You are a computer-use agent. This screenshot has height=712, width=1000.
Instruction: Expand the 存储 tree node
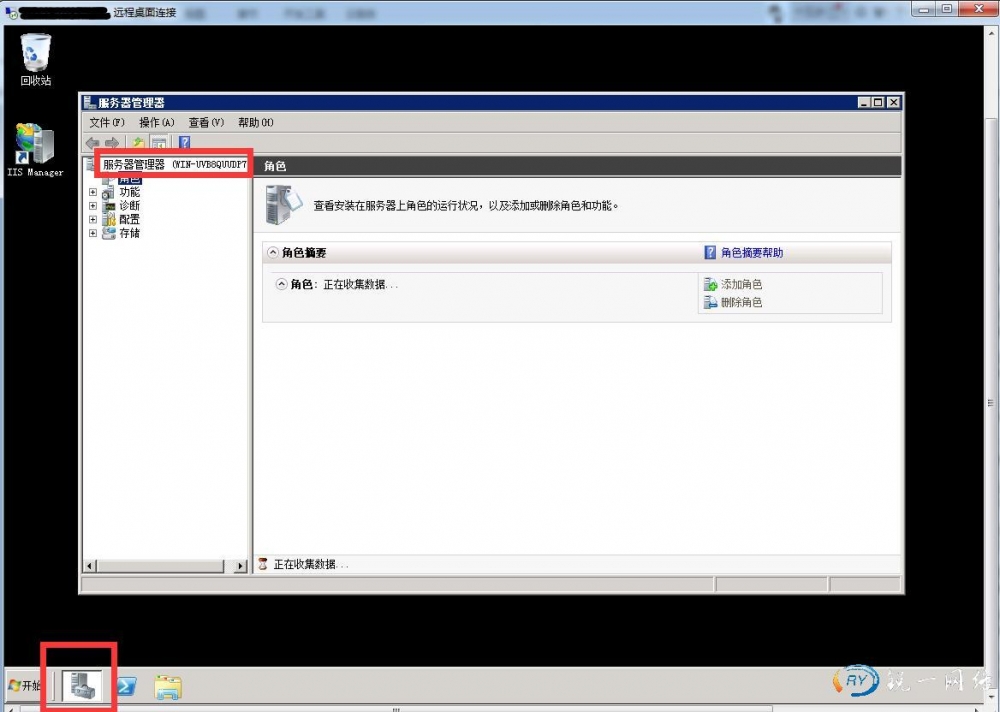pyautogui.click(x=93, y=233)
